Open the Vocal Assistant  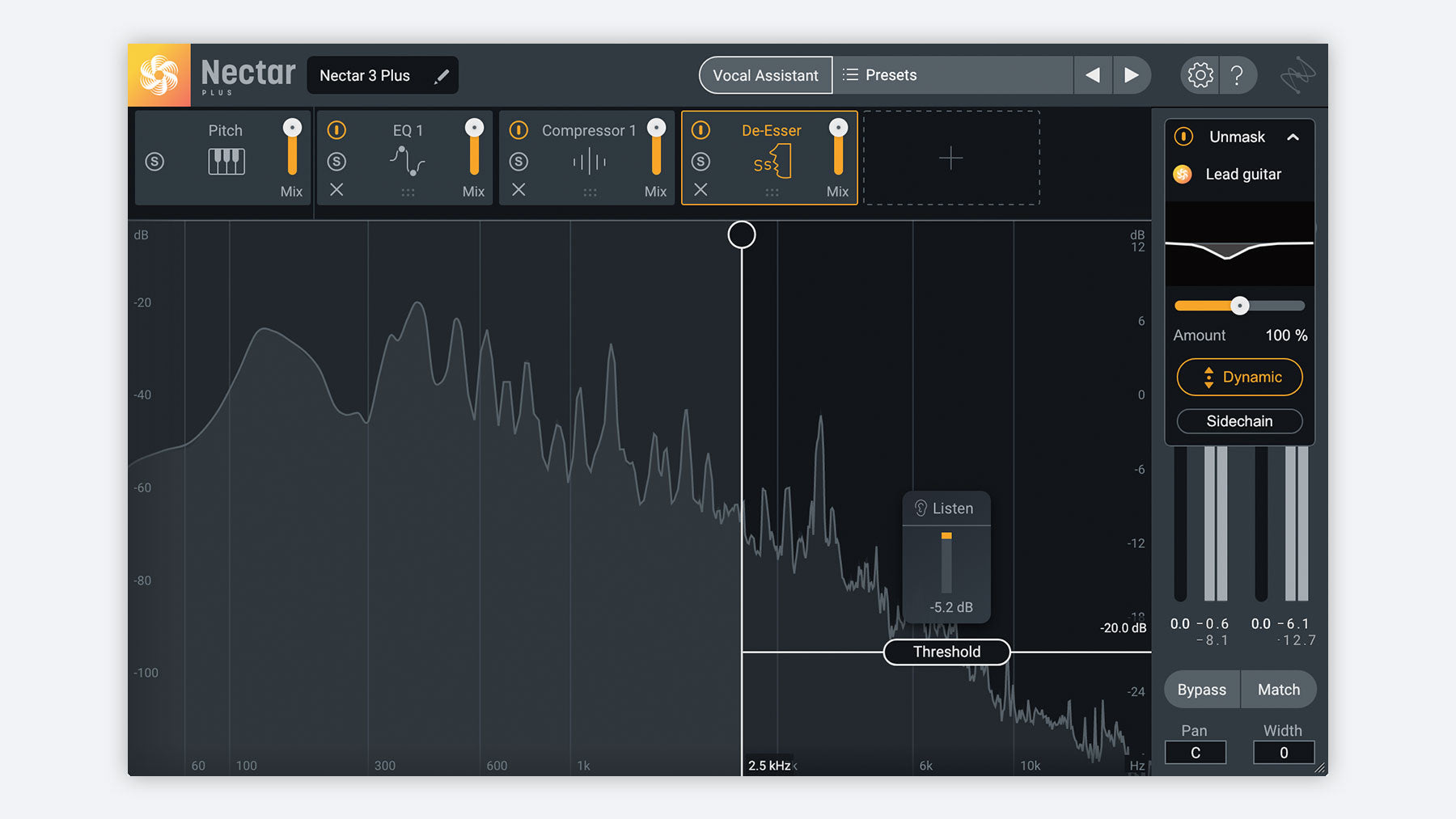[x=765, y=75]
